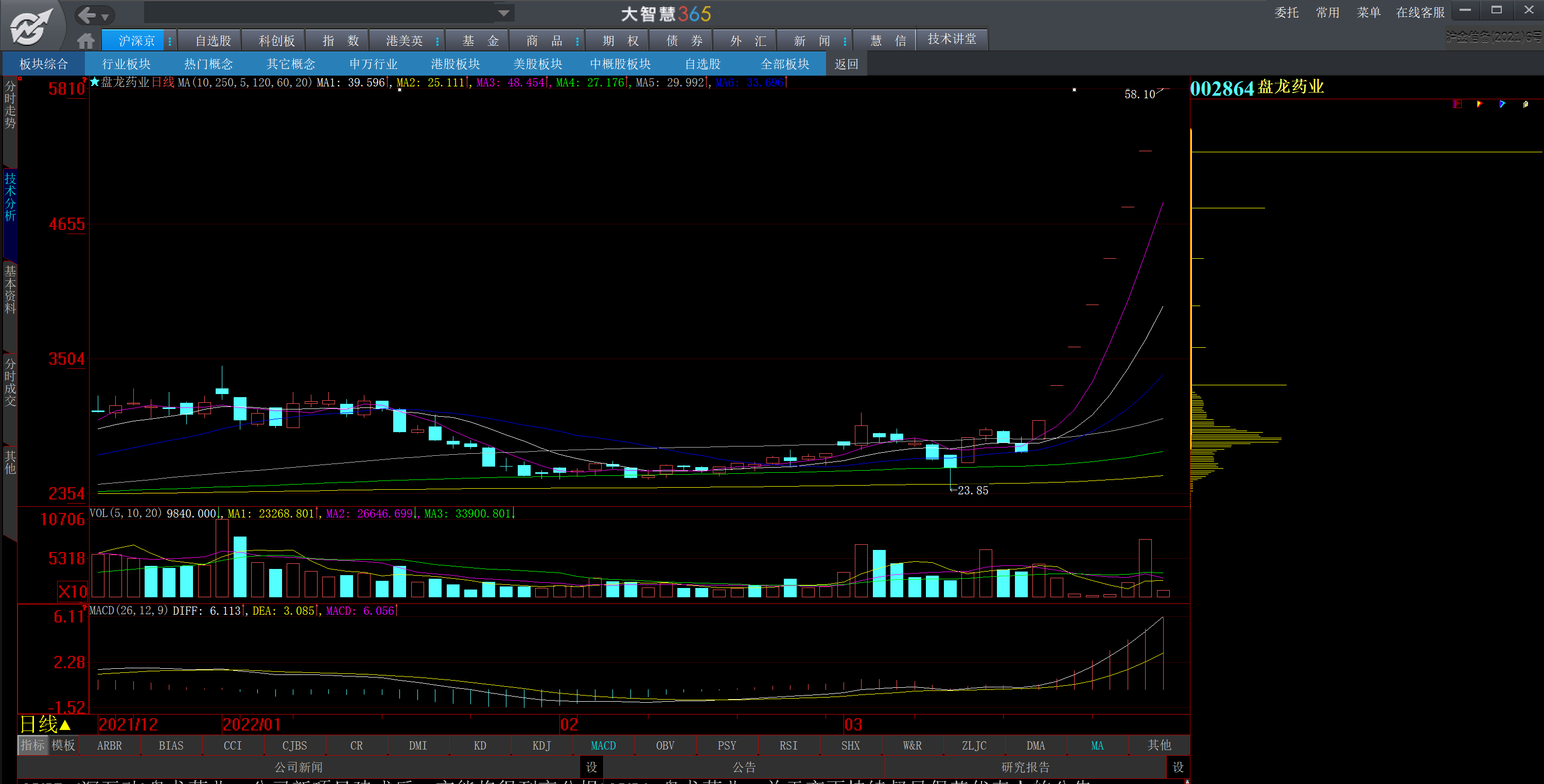Click into the stock search input field
The width and height of the screenshot is (1544, 784).
[x=320, y=12]
